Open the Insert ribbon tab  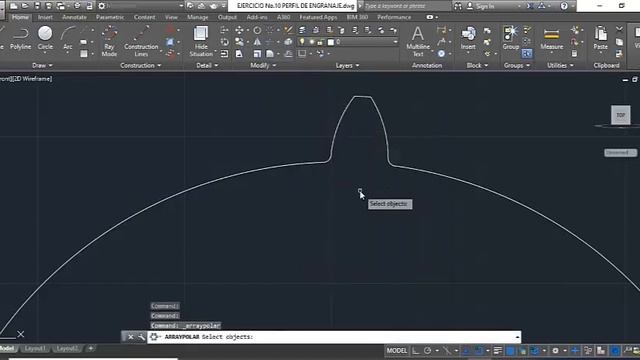point(45,17)
